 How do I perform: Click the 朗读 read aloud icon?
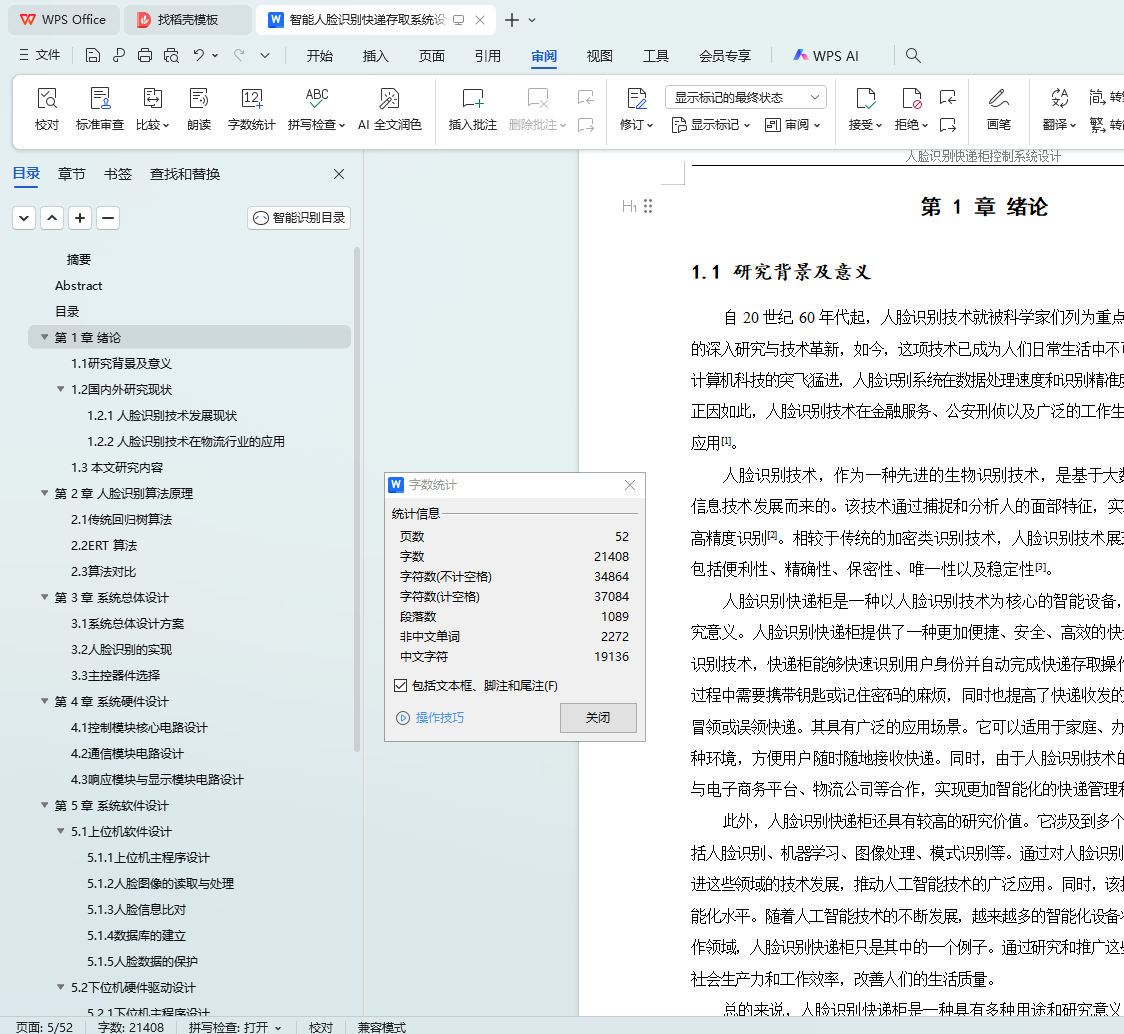point(199,99)
